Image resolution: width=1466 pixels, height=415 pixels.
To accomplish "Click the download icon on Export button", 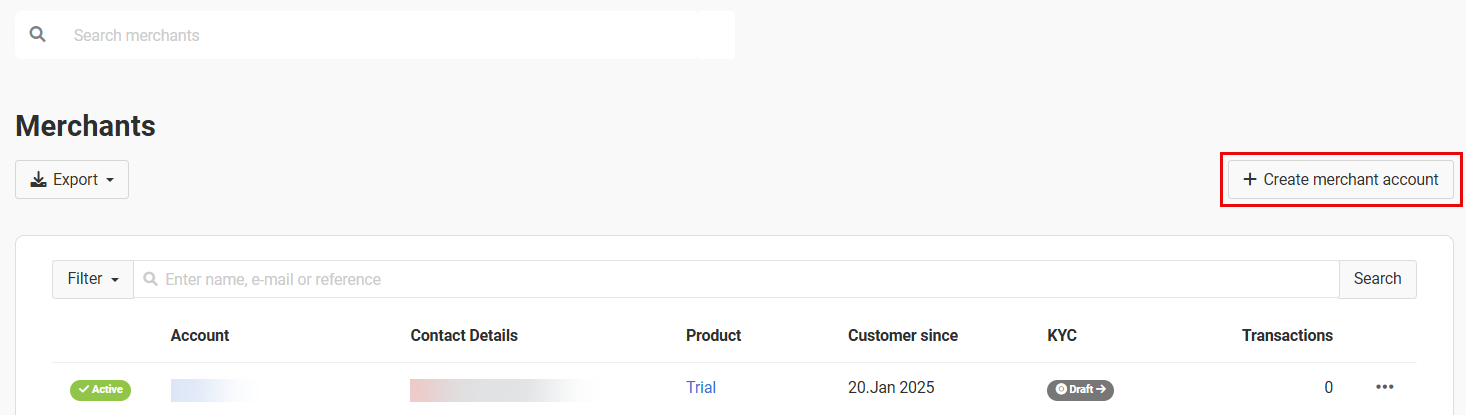I will 39,180.
